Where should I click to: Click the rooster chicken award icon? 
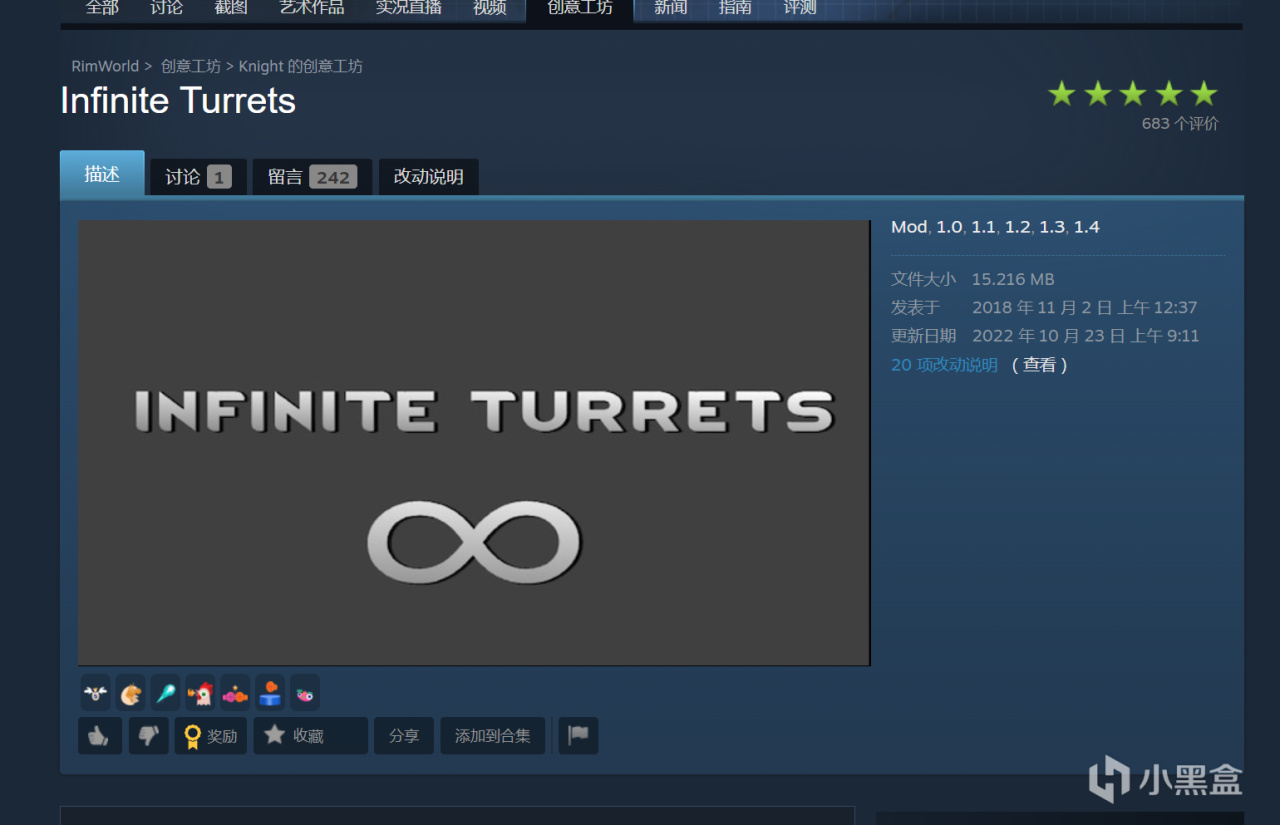pyautogui.click(x=200, y=692)
